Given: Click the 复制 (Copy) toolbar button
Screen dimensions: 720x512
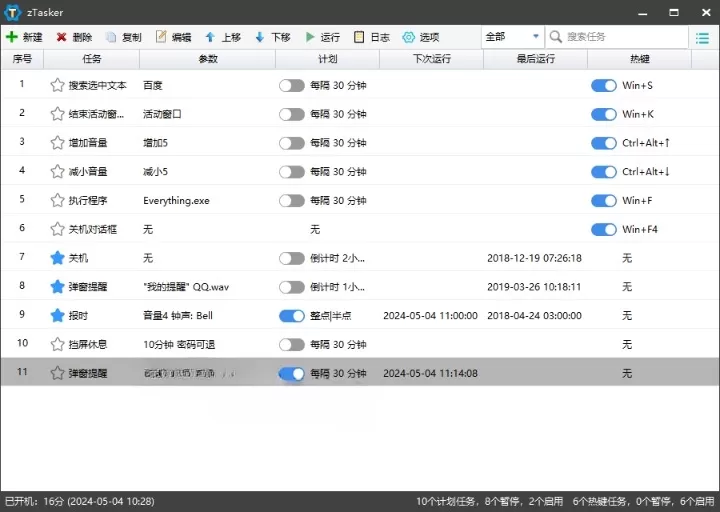Looking at the screenshot, I should pos(124,37).
